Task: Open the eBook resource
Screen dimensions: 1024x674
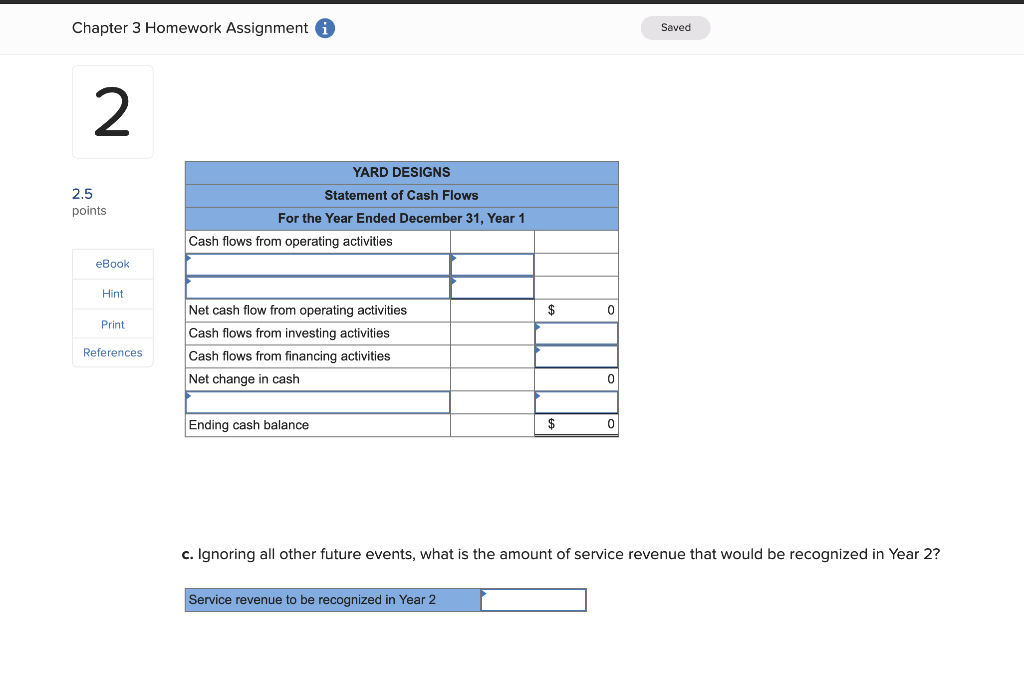Action: (x=112, y=263)
